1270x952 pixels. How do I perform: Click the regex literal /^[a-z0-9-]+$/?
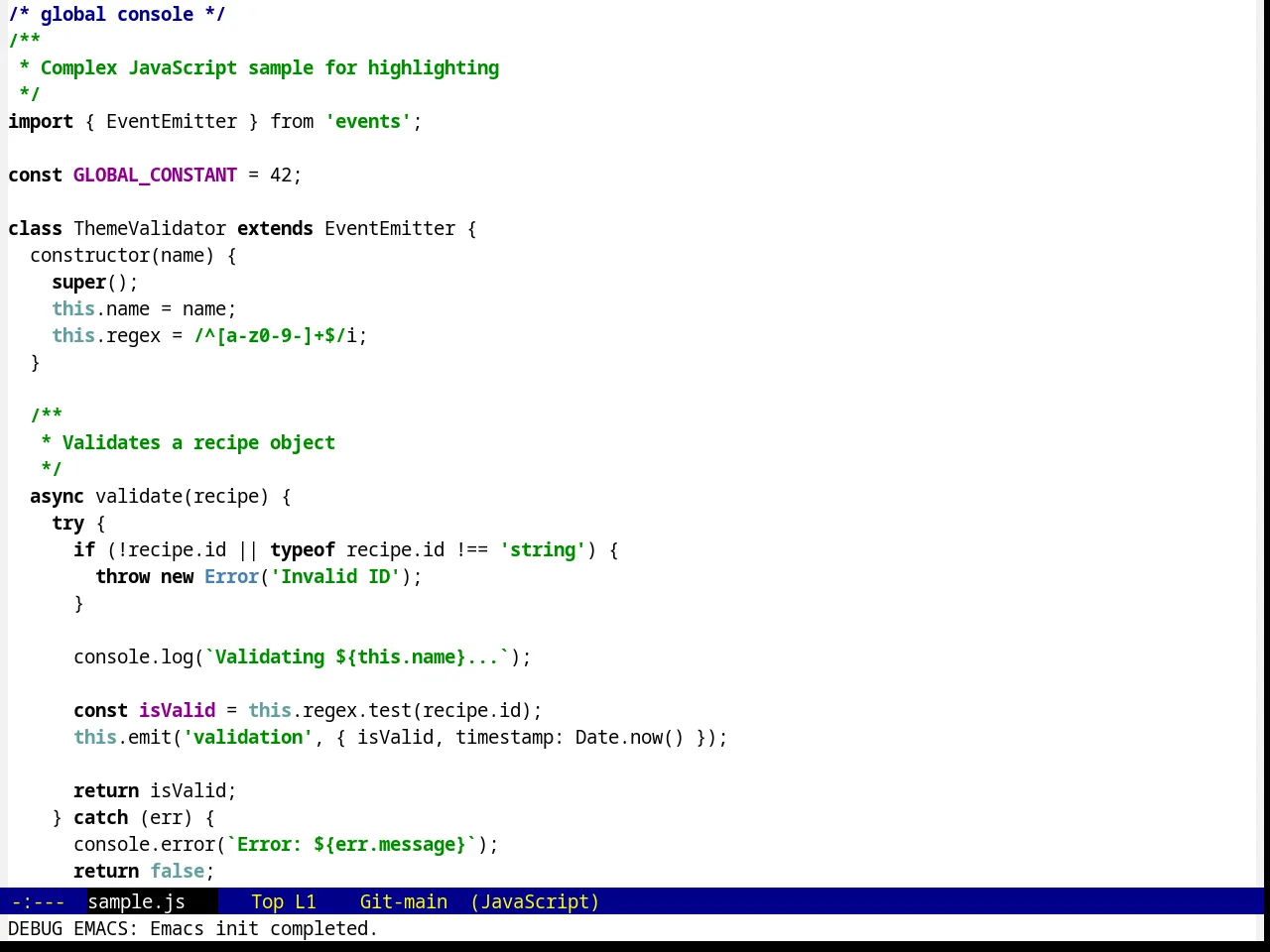[270, 335]
